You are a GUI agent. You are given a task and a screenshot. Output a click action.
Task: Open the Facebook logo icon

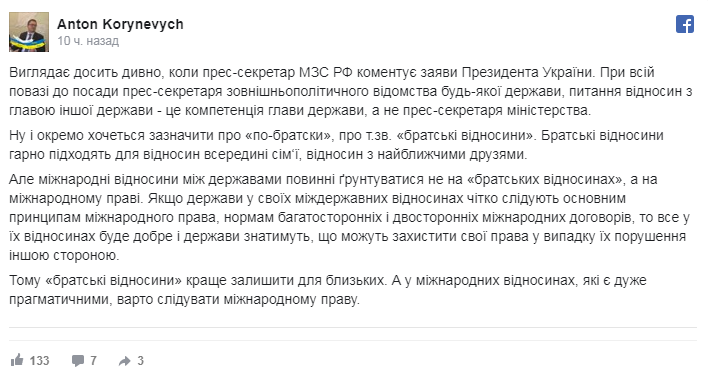(x=685, y=24)
